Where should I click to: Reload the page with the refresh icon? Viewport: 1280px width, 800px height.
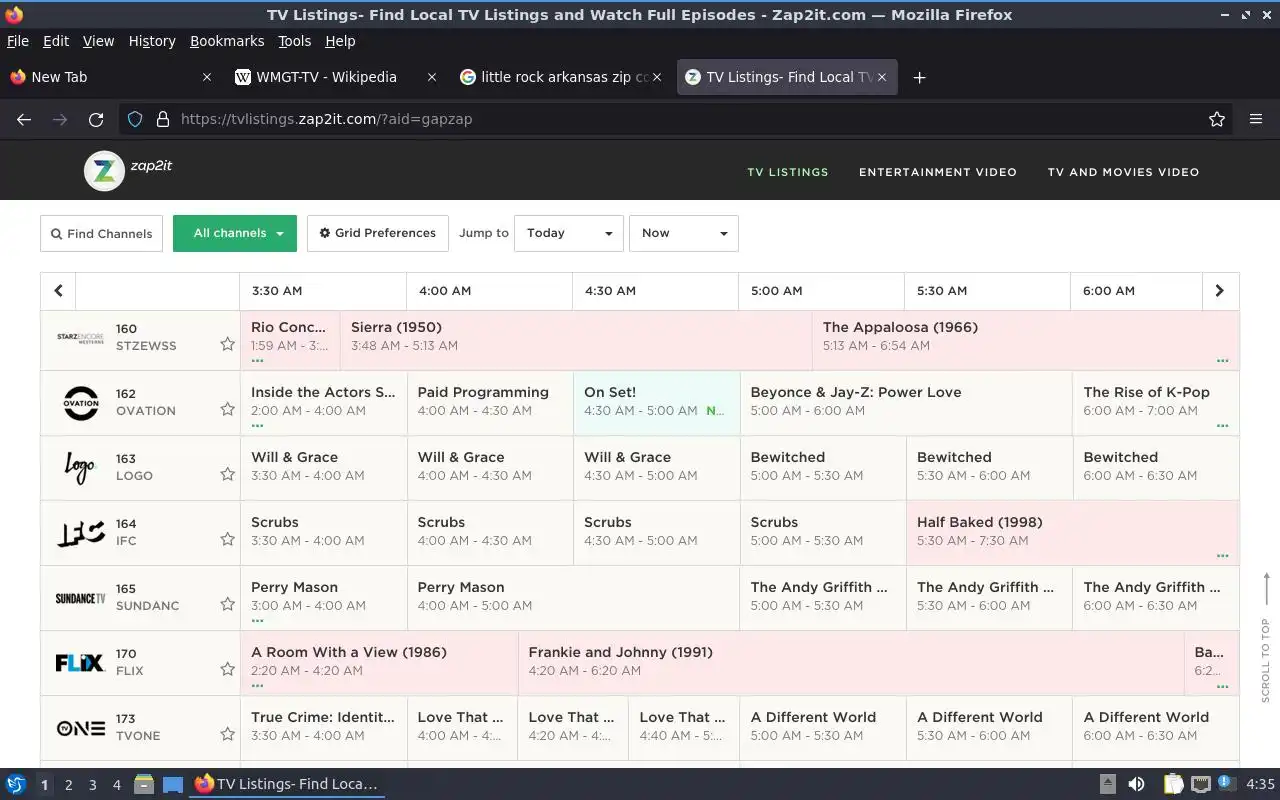point(96,119)
